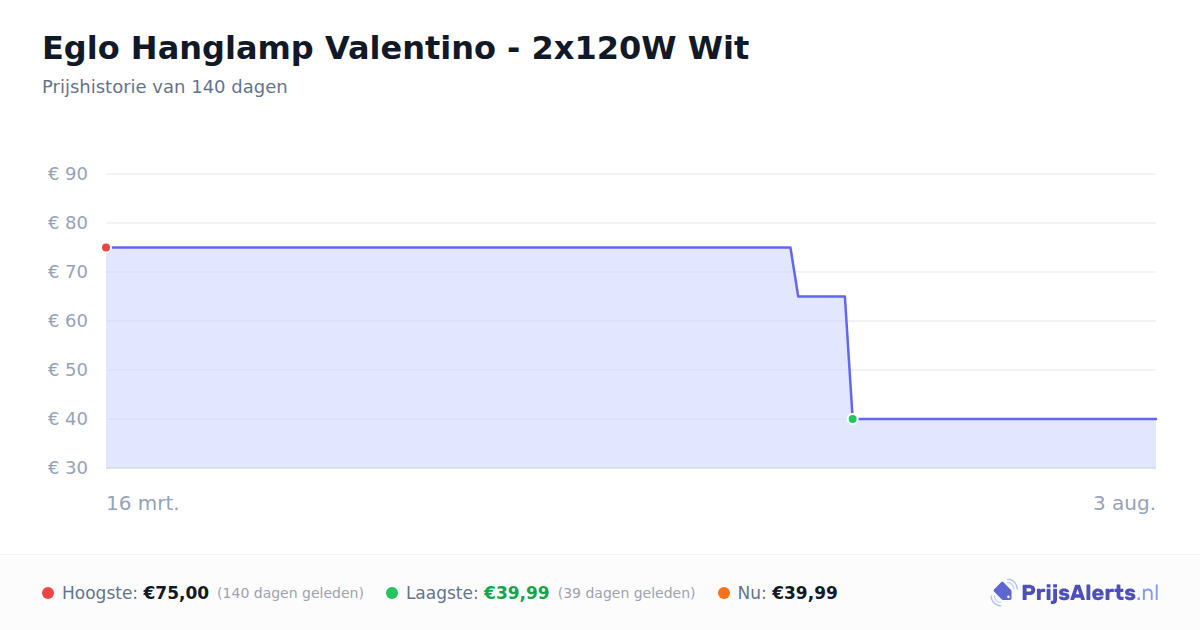Screen dimensions: 1200x630
Task: Click the € 90 axis label
Action: coord(68,174)
